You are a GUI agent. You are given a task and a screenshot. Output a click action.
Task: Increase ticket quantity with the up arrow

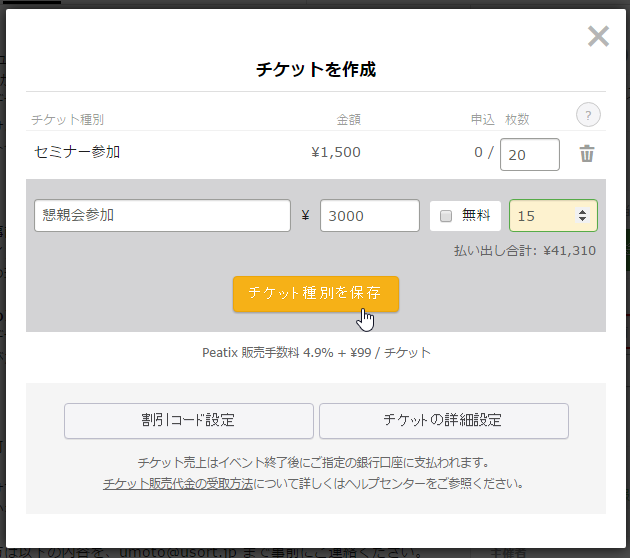[x=582, y=211]
